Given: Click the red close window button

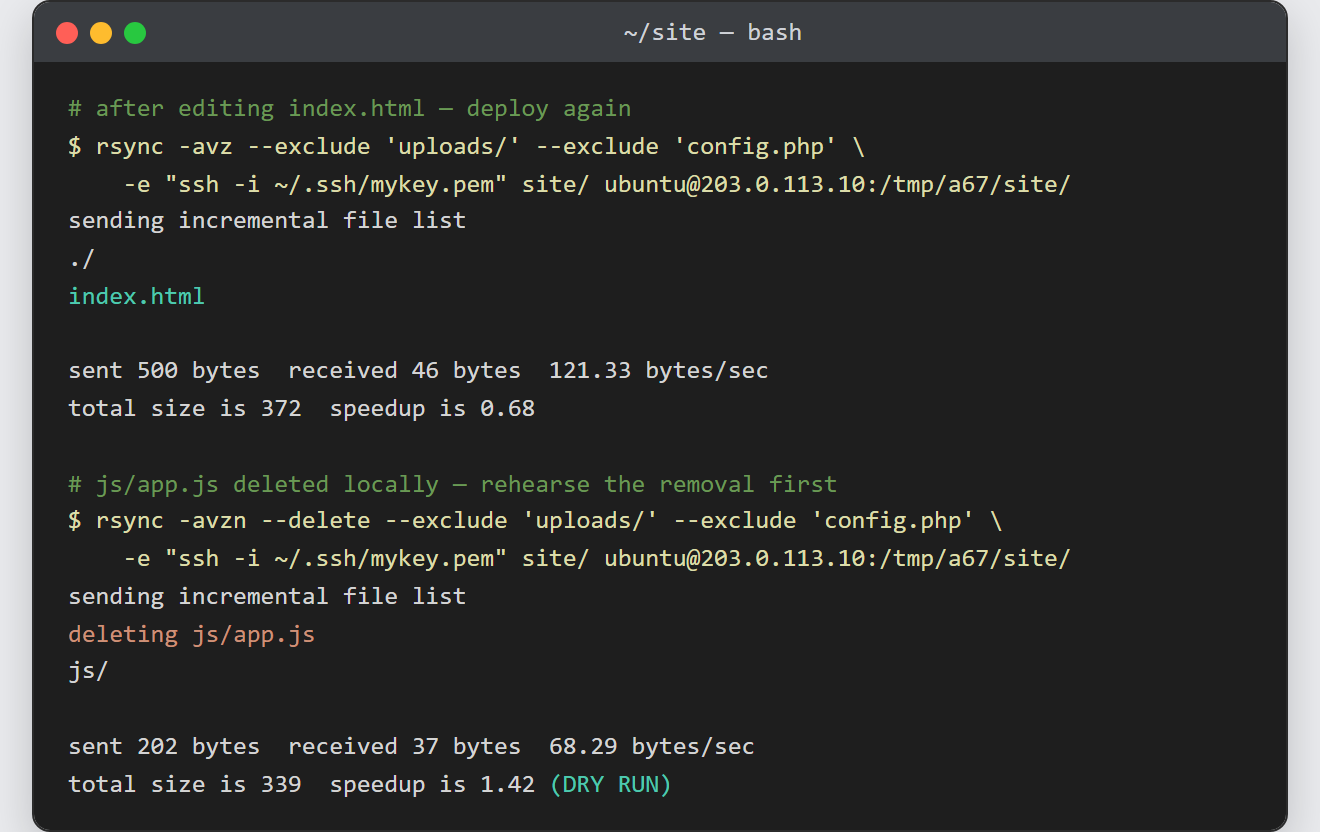Looking at the screenshot, I should point(67,33).
